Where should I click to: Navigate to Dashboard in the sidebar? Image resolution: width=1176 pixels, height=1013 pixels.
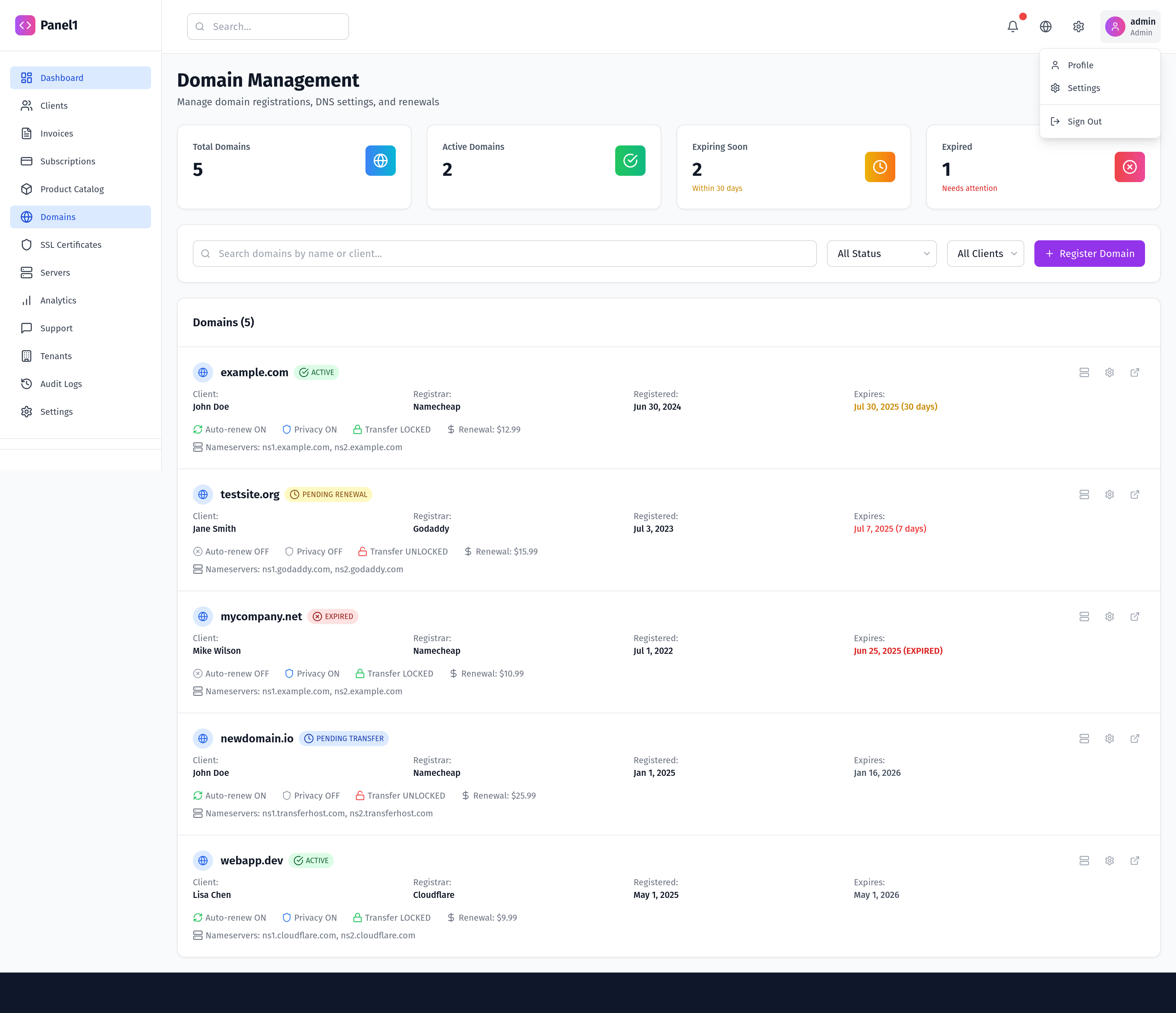[62, 77]
